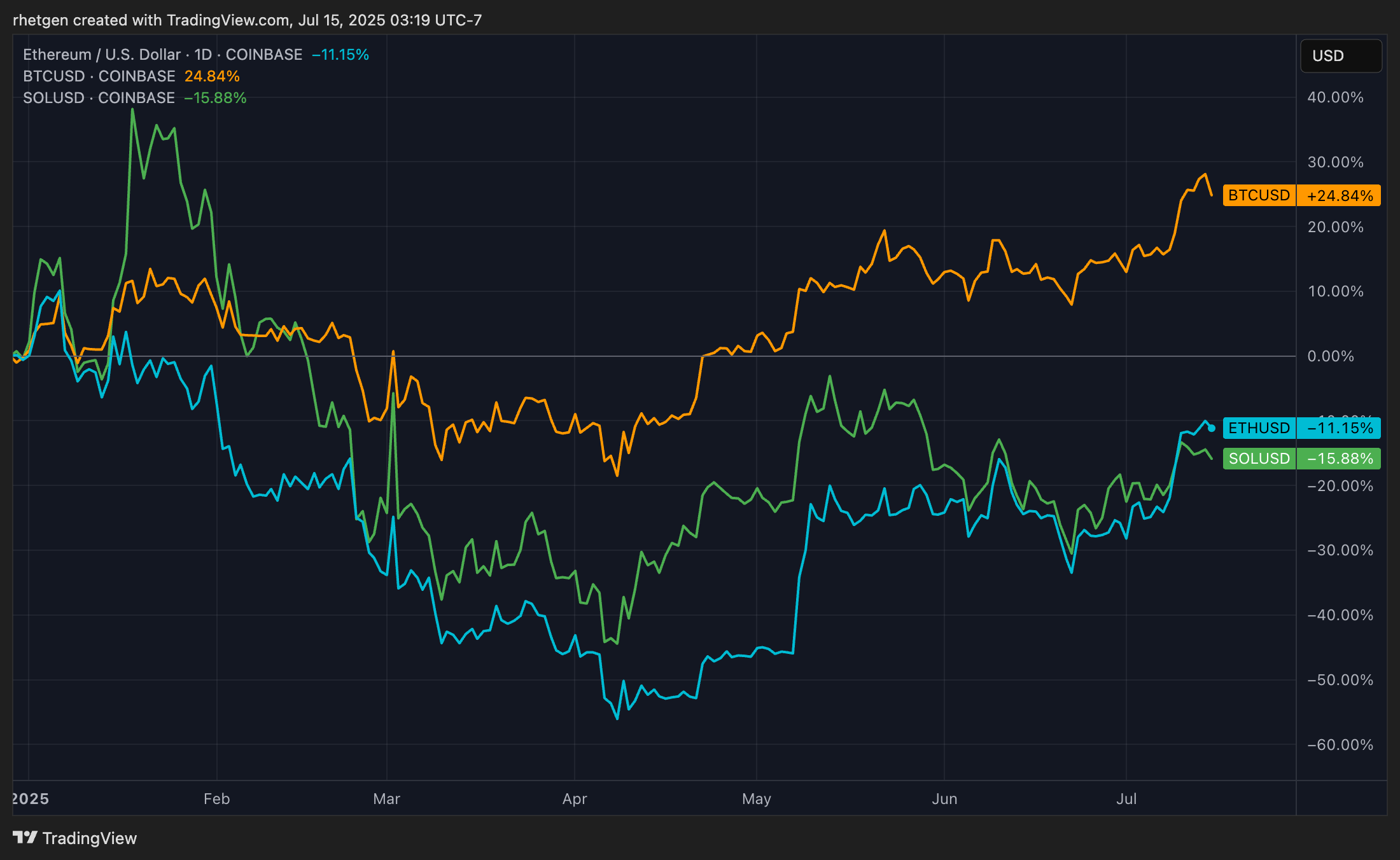Click the −60.00% mark on price scale

(1340, 745)
